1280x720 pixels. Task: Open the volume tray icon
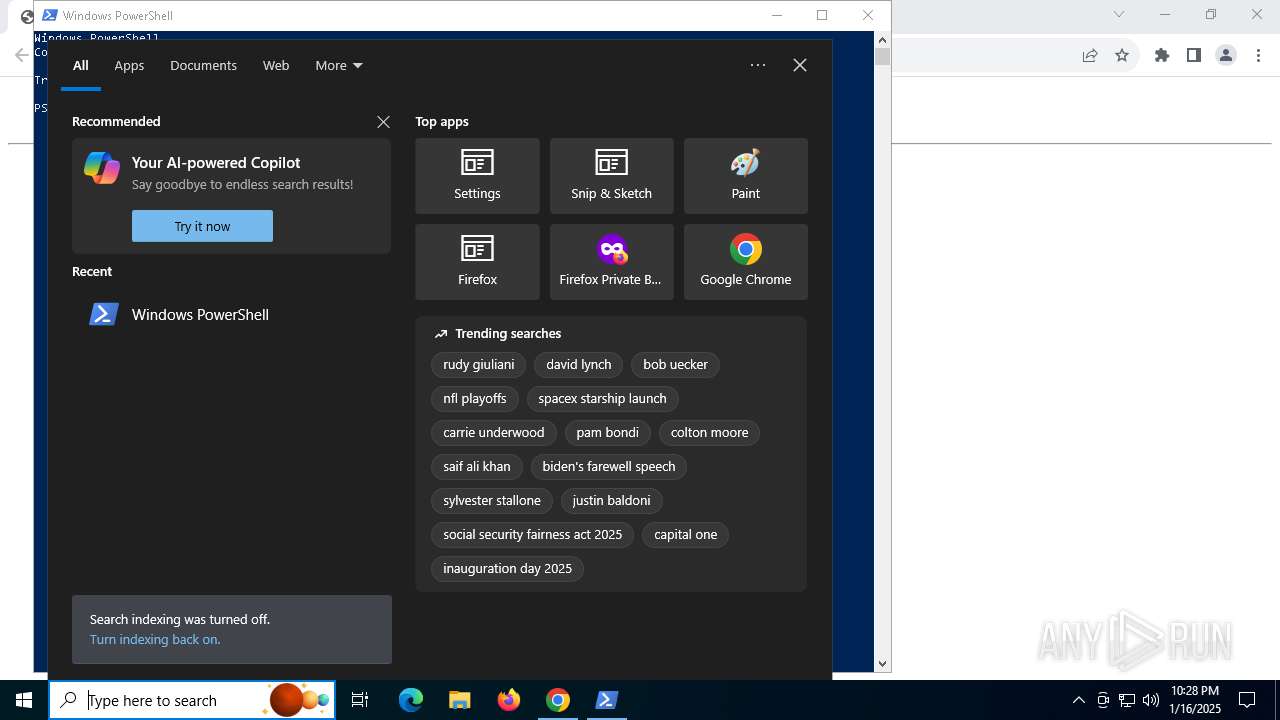[x=1151, y=700]
